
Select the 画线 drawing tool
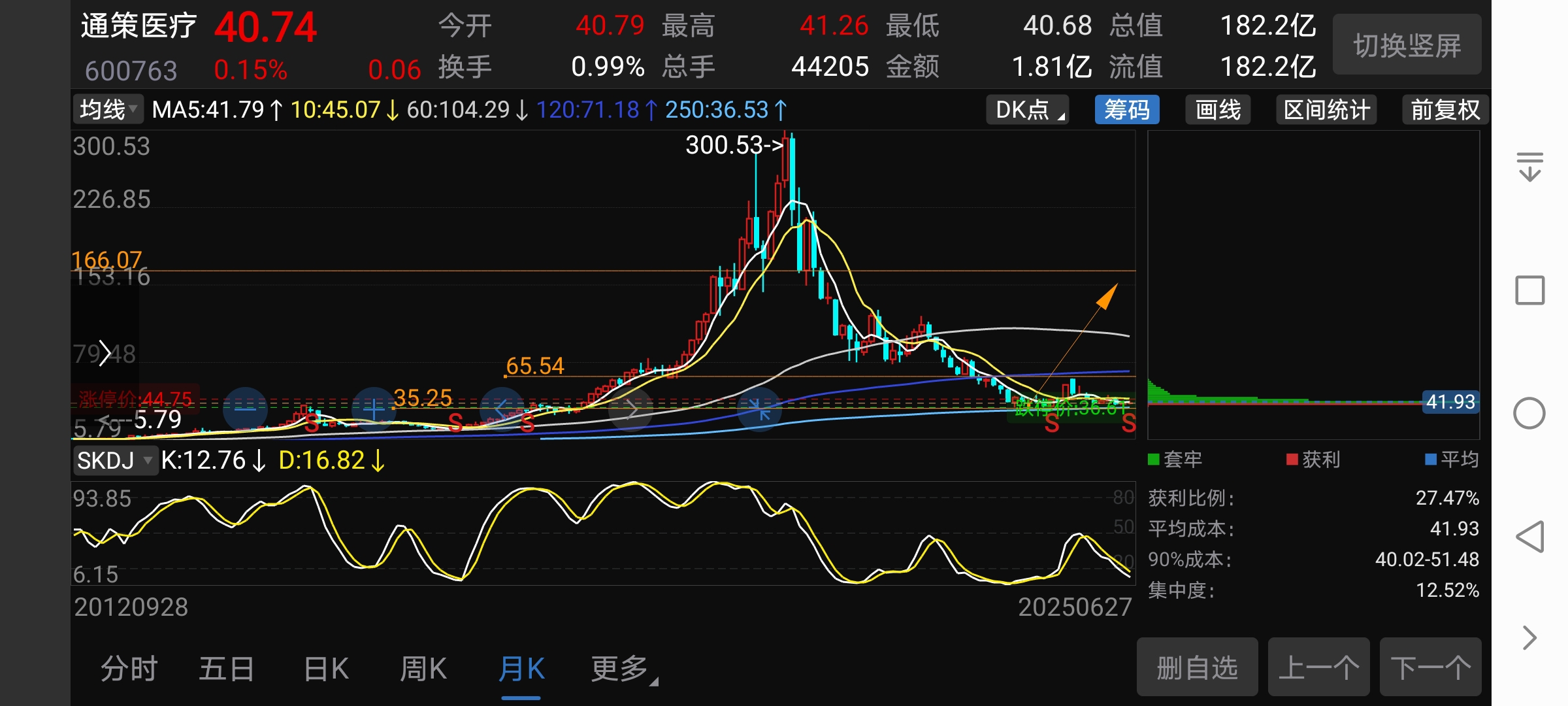click(x=1218, y=109)
